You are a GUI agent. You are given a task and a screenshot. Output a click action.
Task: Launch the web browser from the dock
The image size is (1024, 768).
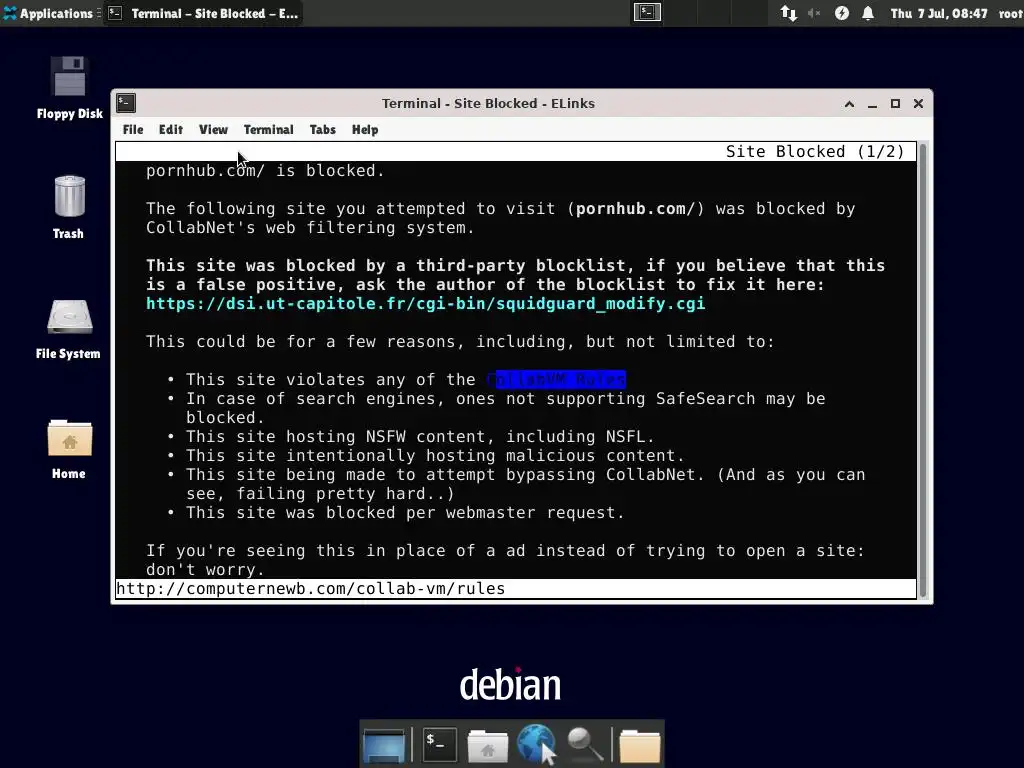click(536, 744)
